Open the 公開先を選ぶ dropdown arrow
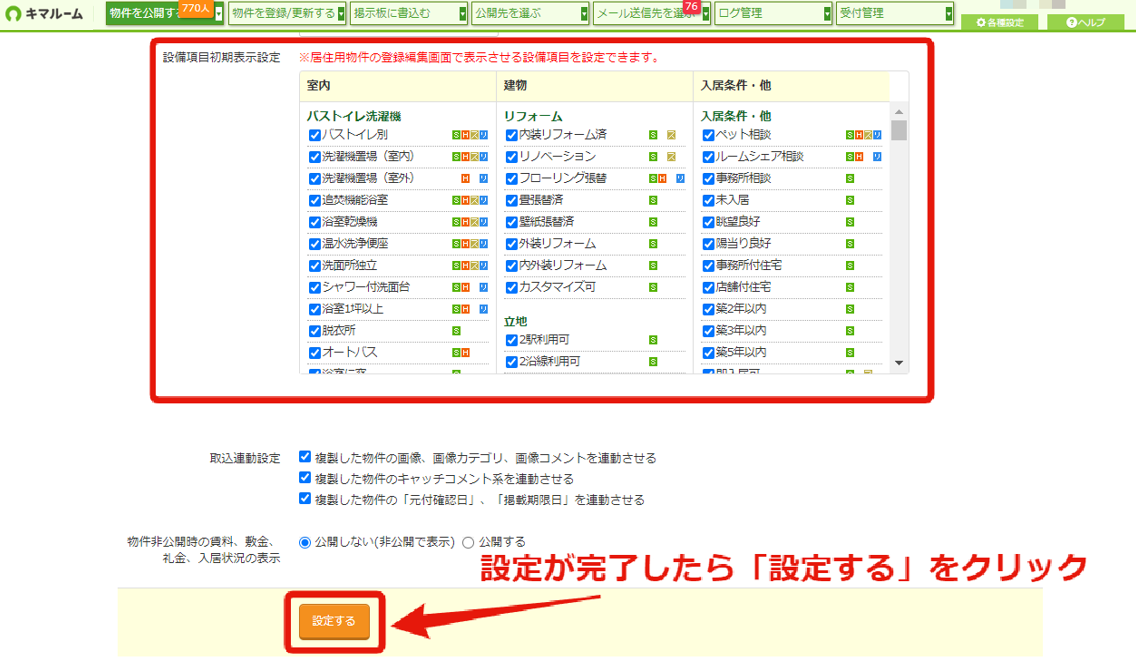Viewport: 1136px width, 667px height. coord(584,14)
